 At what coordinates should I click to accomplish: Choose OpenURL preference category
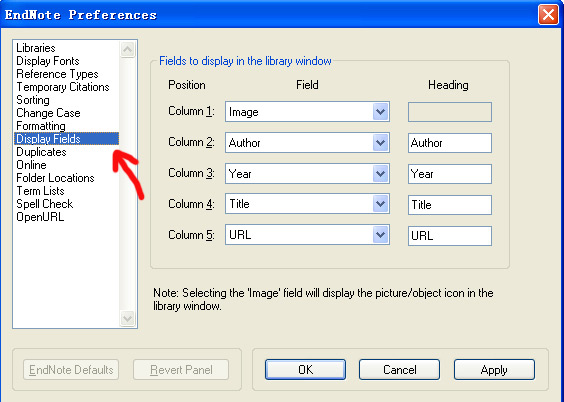40,217
